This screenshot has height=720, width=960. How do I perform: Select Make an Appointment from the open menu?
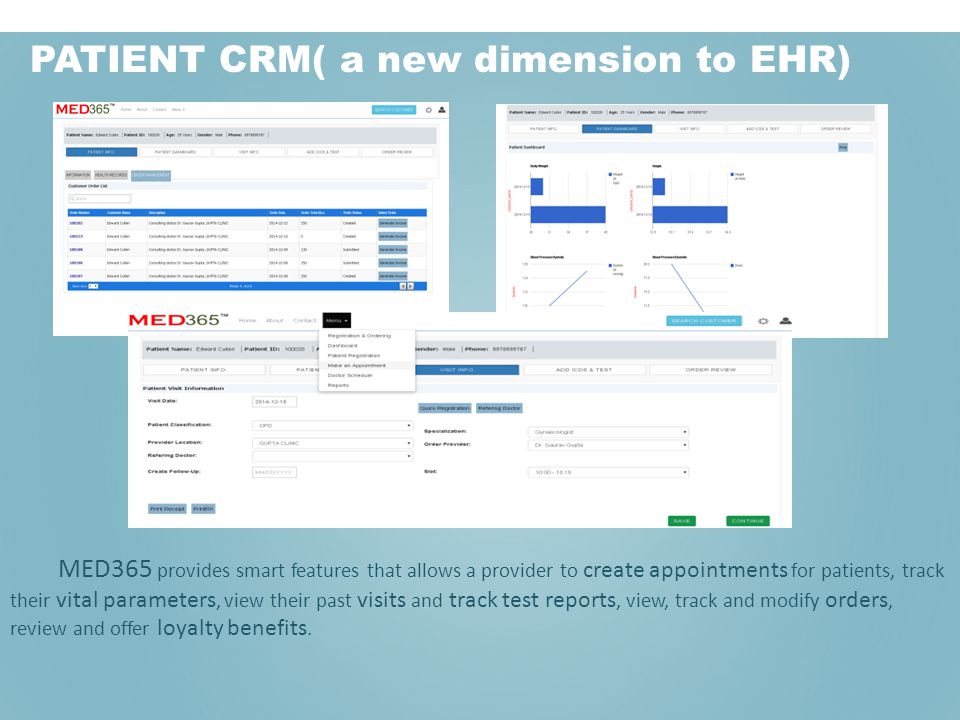357,366
